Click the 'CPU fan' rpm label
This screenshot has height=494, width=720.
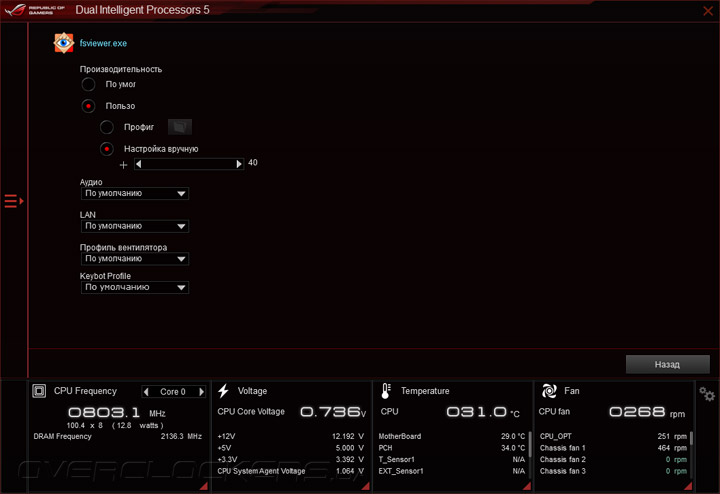click(554, 411)
